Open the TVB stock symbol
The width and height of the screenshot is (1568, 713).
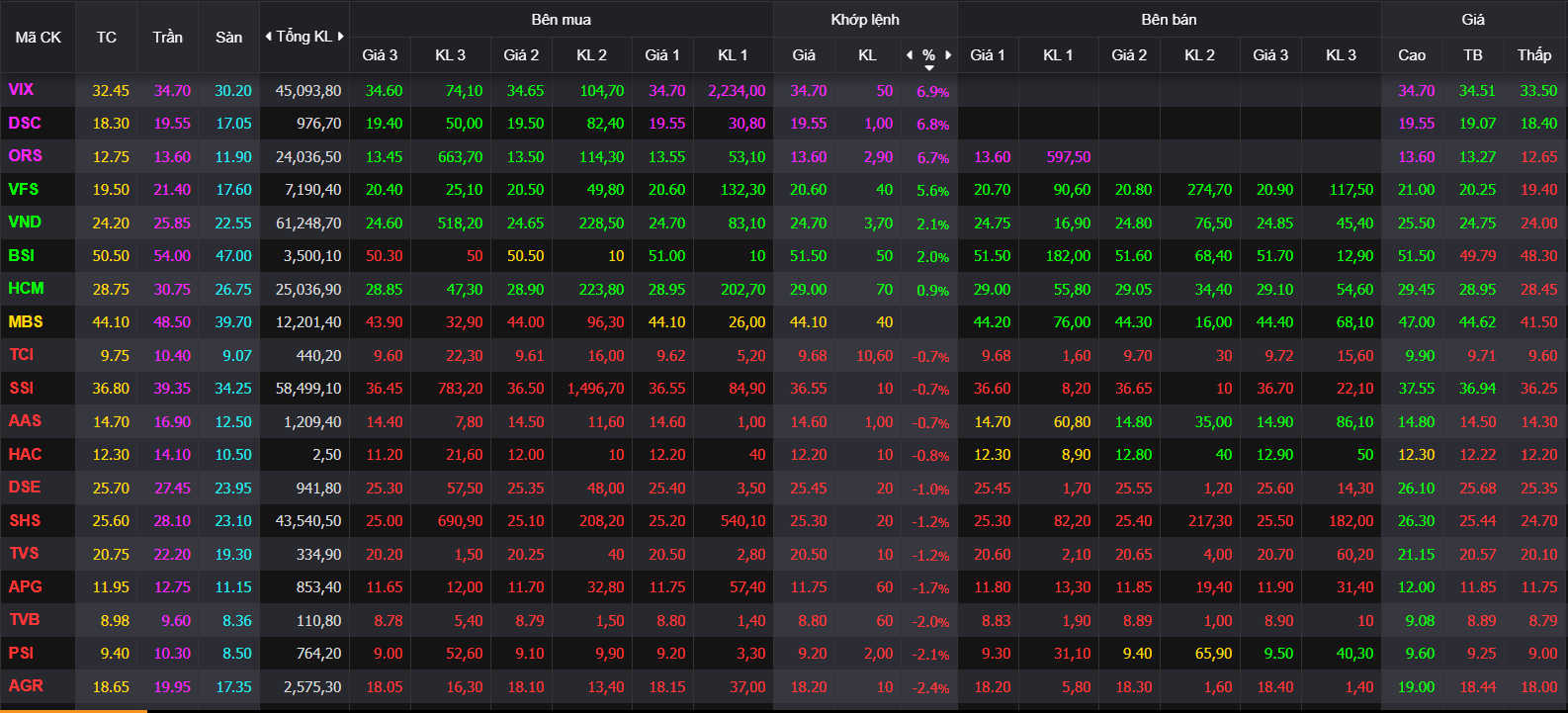pos(24,620)
